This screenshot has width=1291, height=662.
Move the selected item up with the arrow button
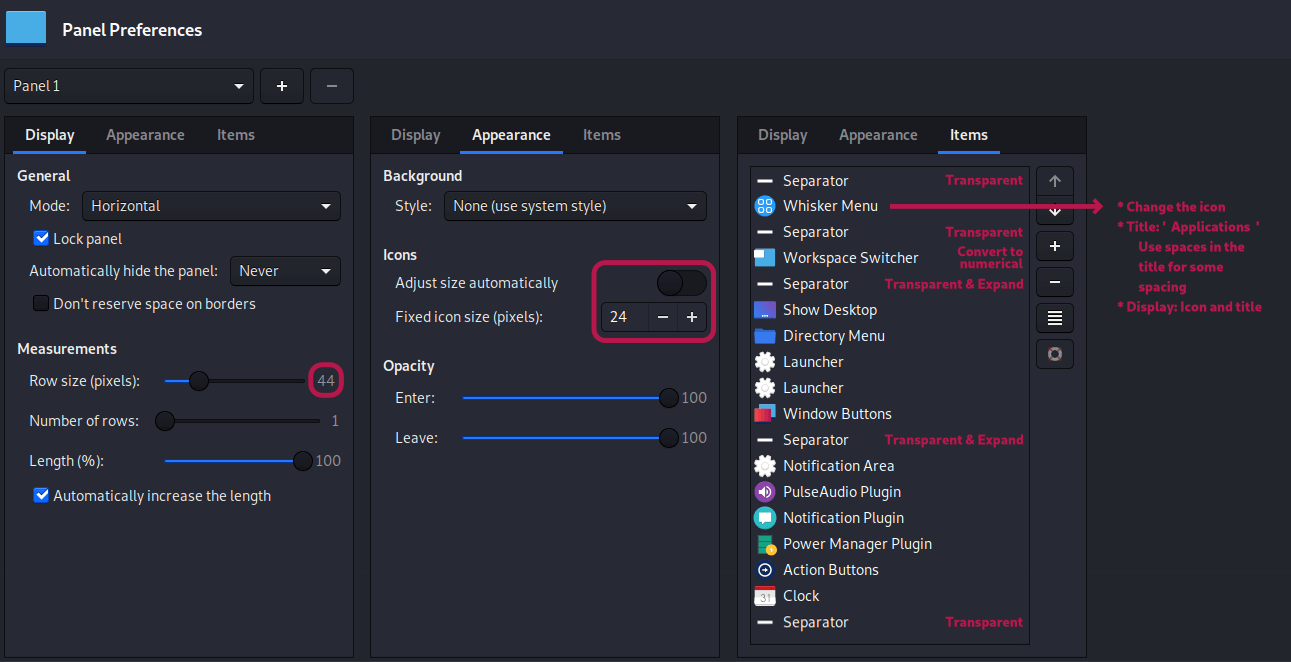(1054, 180)
